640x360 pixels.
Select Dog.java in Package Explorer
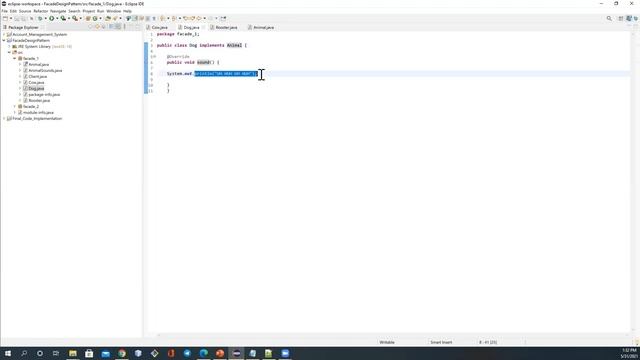(36, 89)
